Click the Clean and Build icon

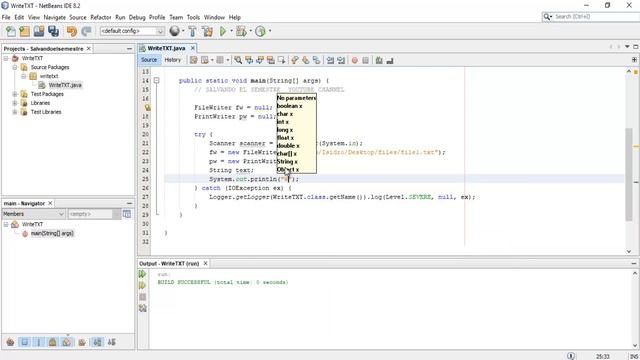207,31
